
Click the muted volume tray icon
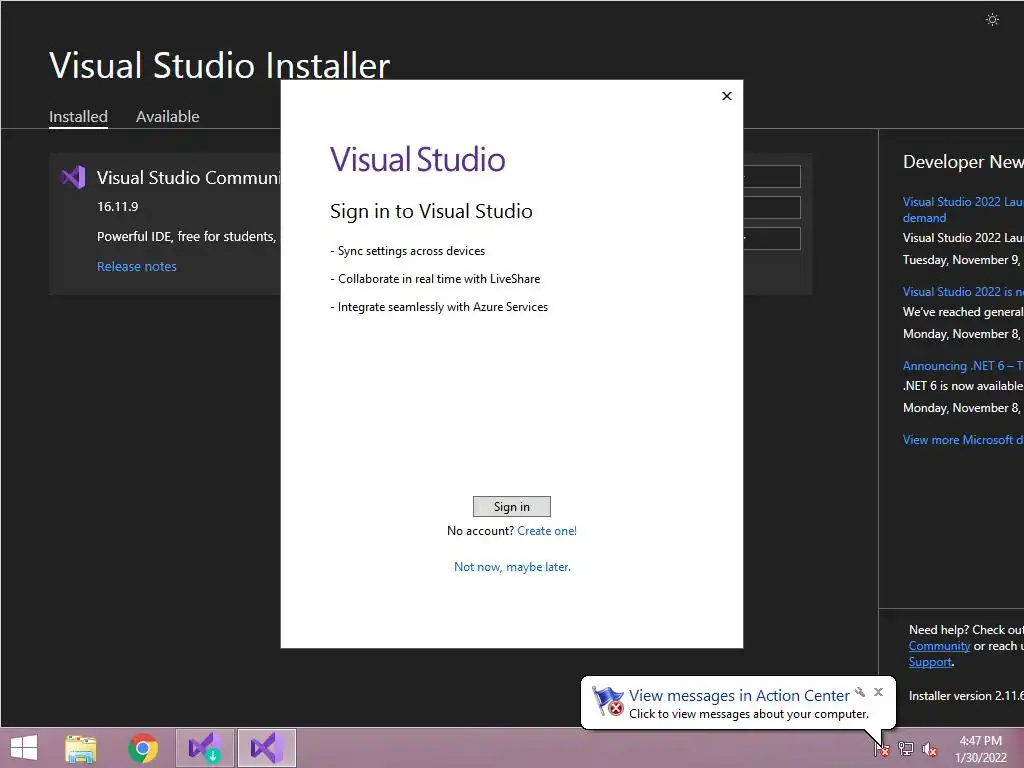tap(929, 749)
